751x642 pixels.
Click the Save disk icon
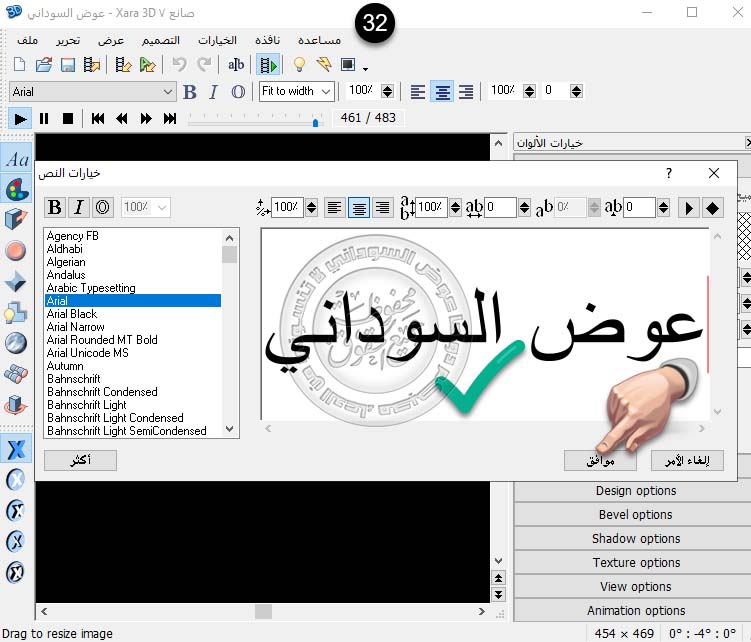[x=68, y=65]
